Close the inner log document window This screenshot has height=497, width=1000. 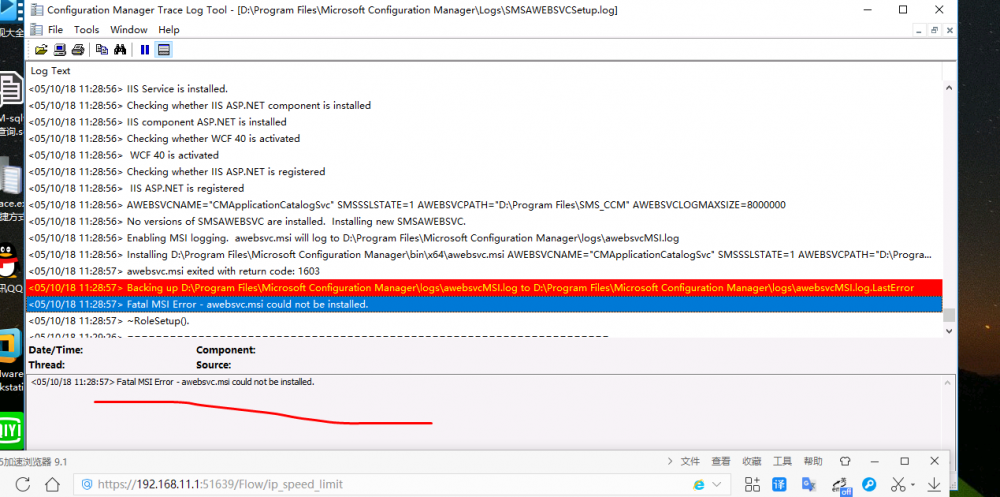(x=950, y=30)
